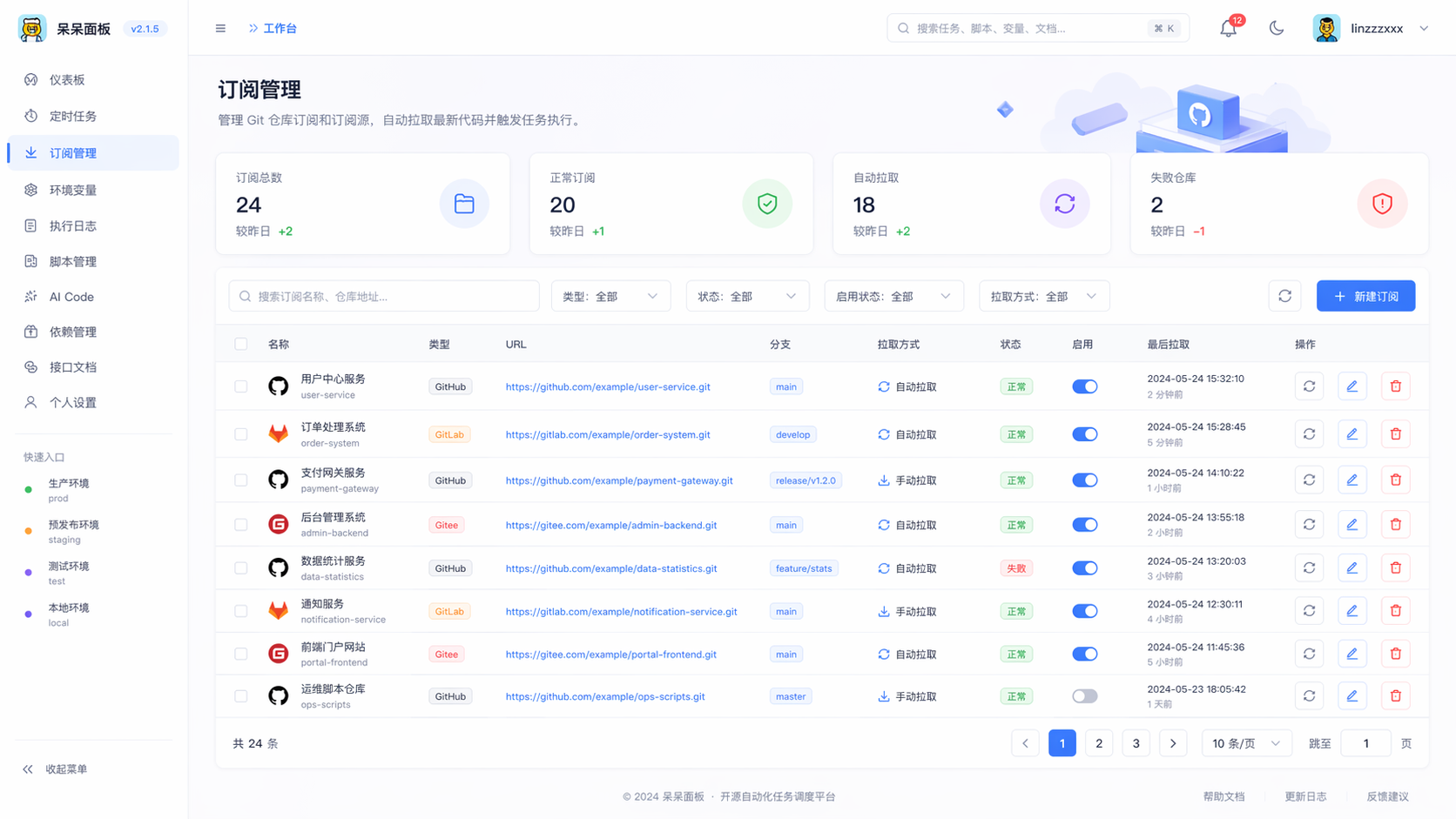Disable the 用户中心服务 enable switch

(x=1084, y=386)
